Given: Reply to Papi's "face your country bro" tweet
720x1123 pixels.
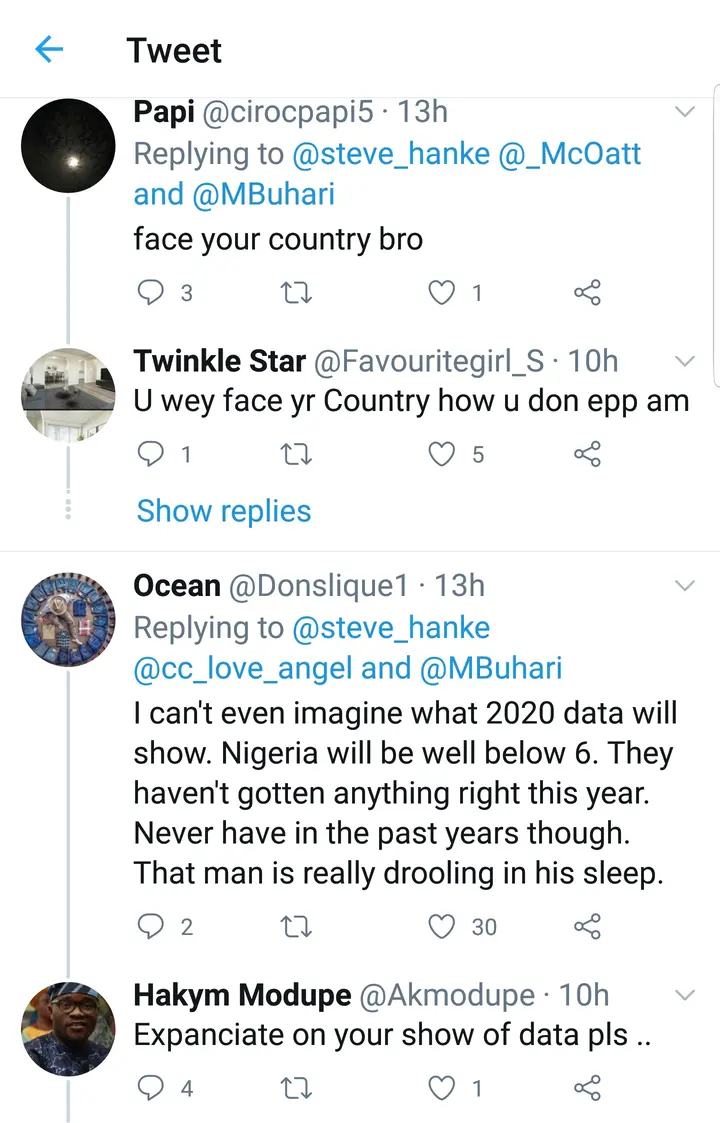Looking at the screenshot, I should [150, 292].
